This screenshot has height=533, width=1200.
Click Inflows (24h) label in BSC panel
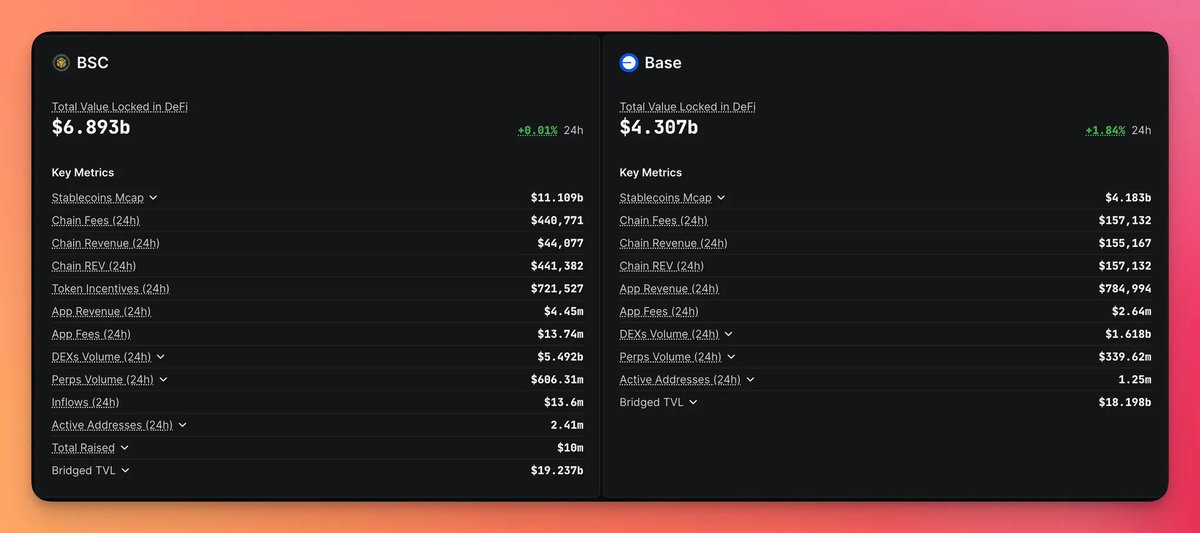(85, 402)
